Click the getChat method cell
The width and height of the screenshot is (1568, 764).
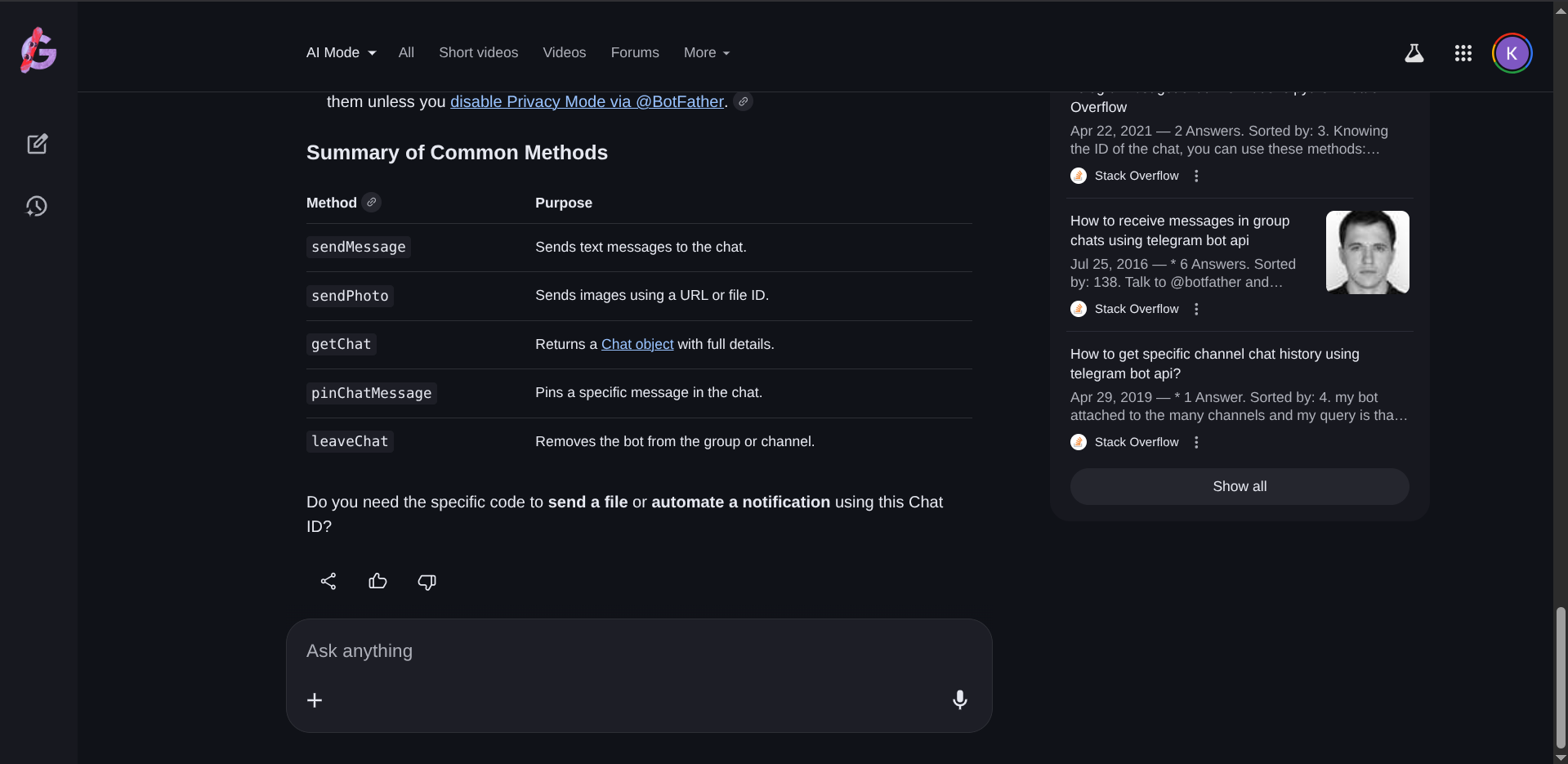(342, 344)
